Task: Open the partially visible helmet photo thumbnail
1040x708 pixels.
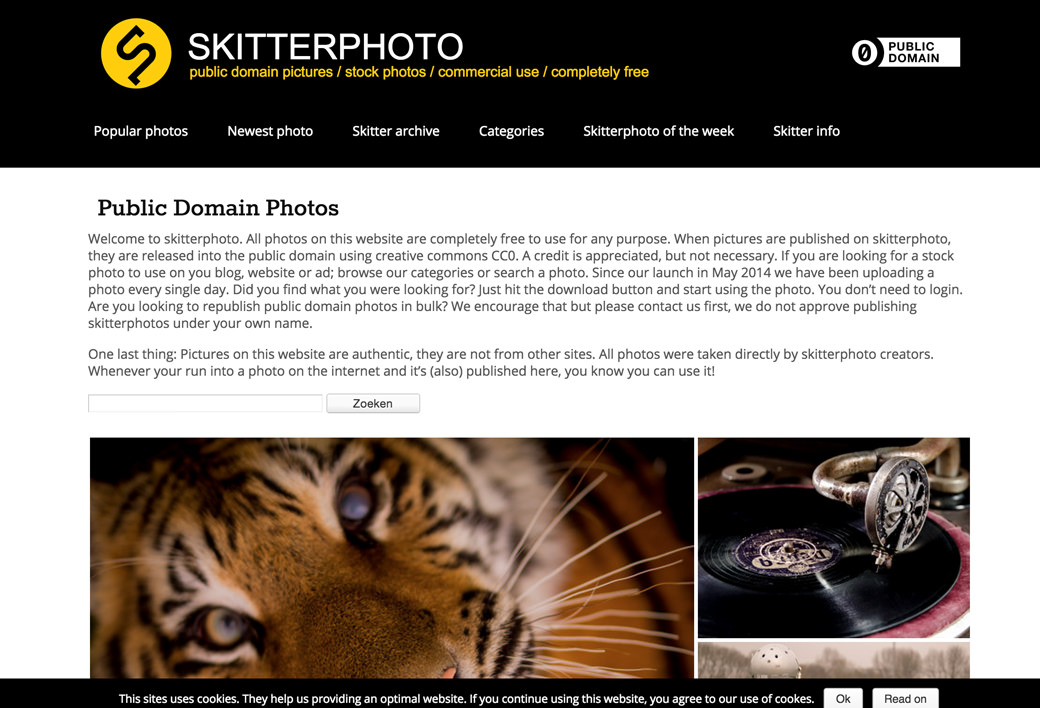Action: tap(834, 660)
